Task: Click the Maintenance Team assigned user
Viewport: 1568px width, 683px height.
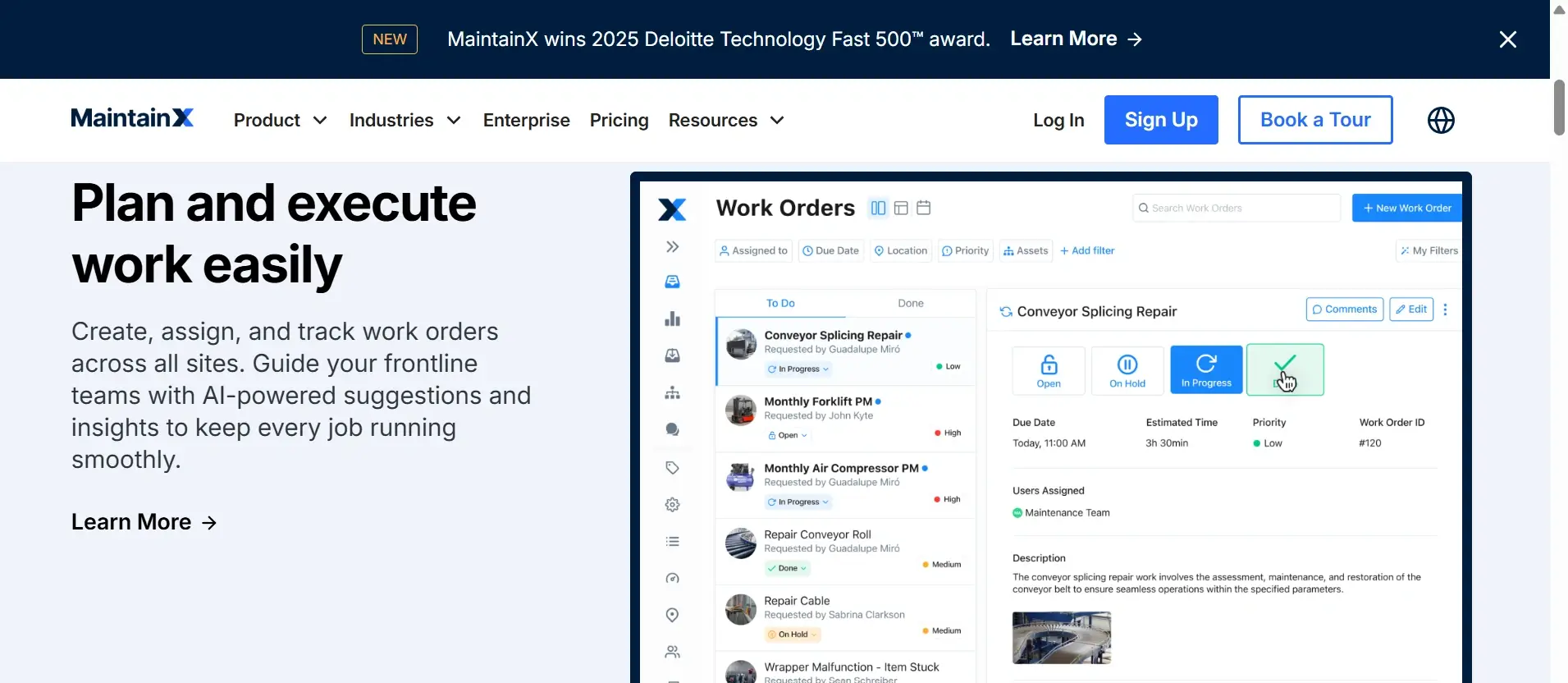Action: [x=1061, y=512]
